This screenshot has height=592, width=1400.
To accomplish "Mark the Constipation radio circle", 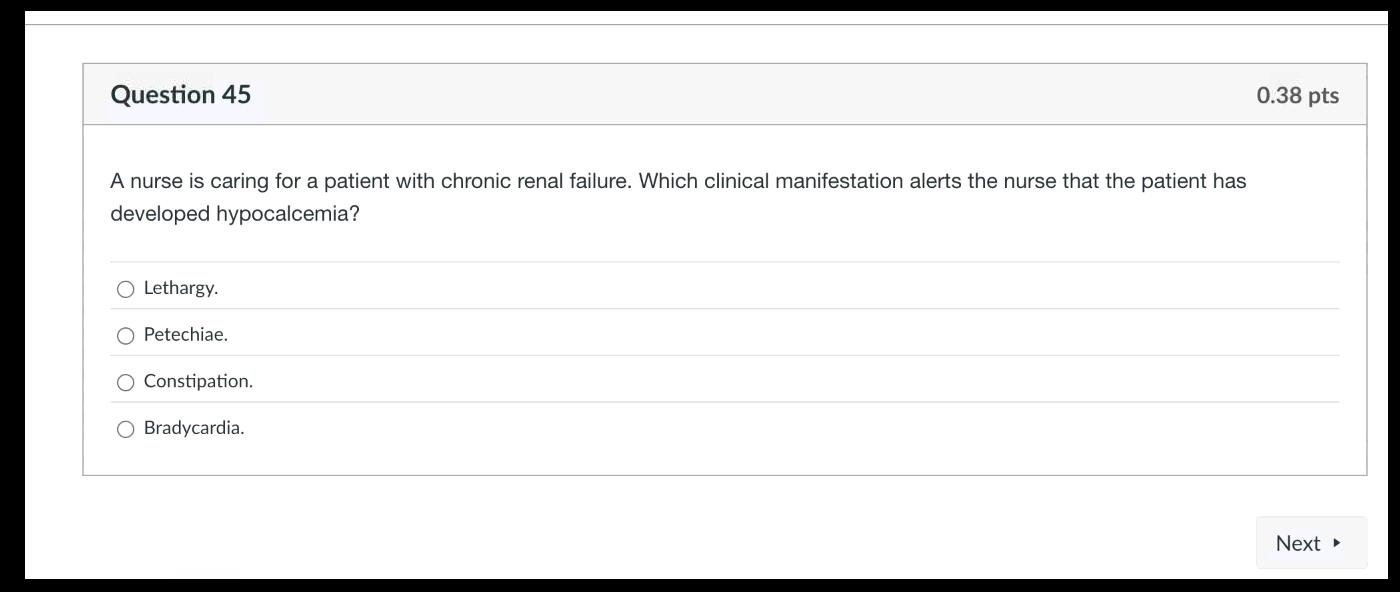I will point(126,382).
